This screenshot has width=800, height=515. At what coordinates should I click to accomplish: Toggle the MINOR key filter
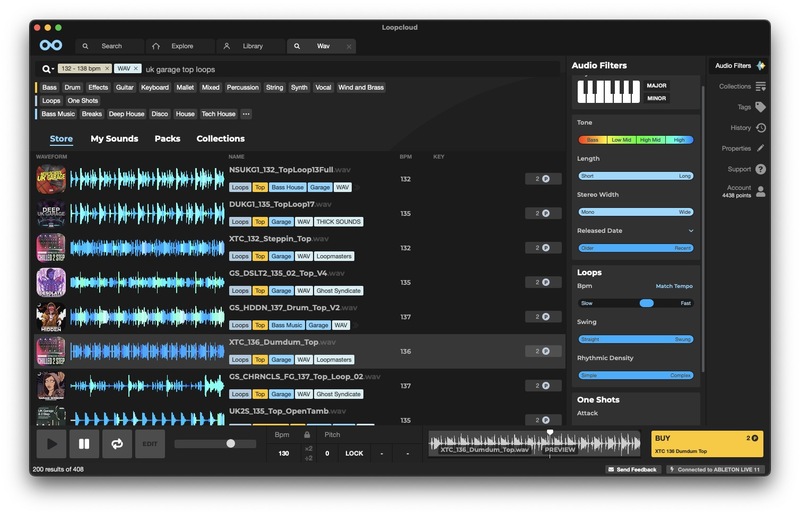pyautogui.click(x=657, y=99)
